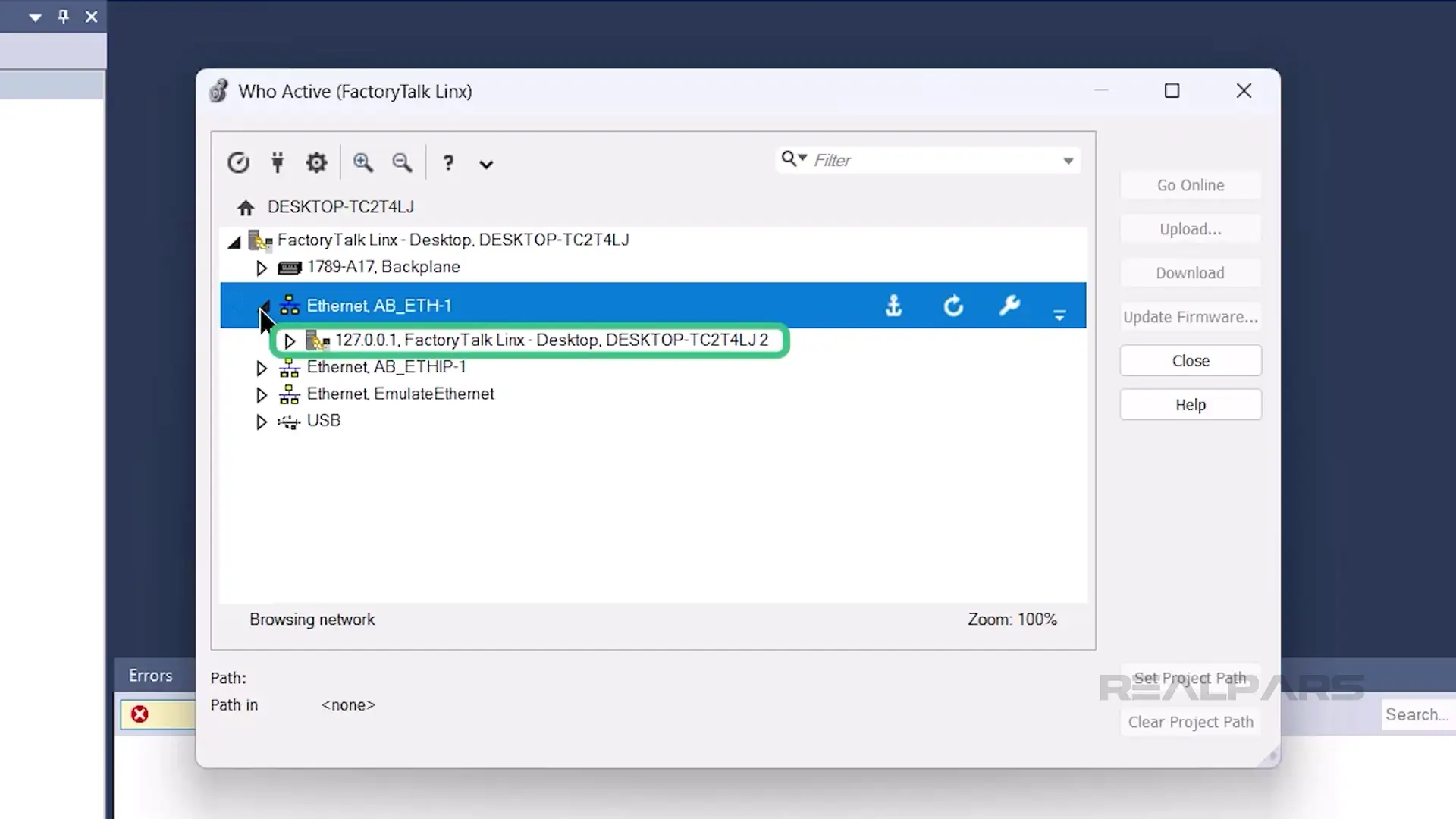Click the anchor icon on AB_ETH-1 row

[894, 306]
